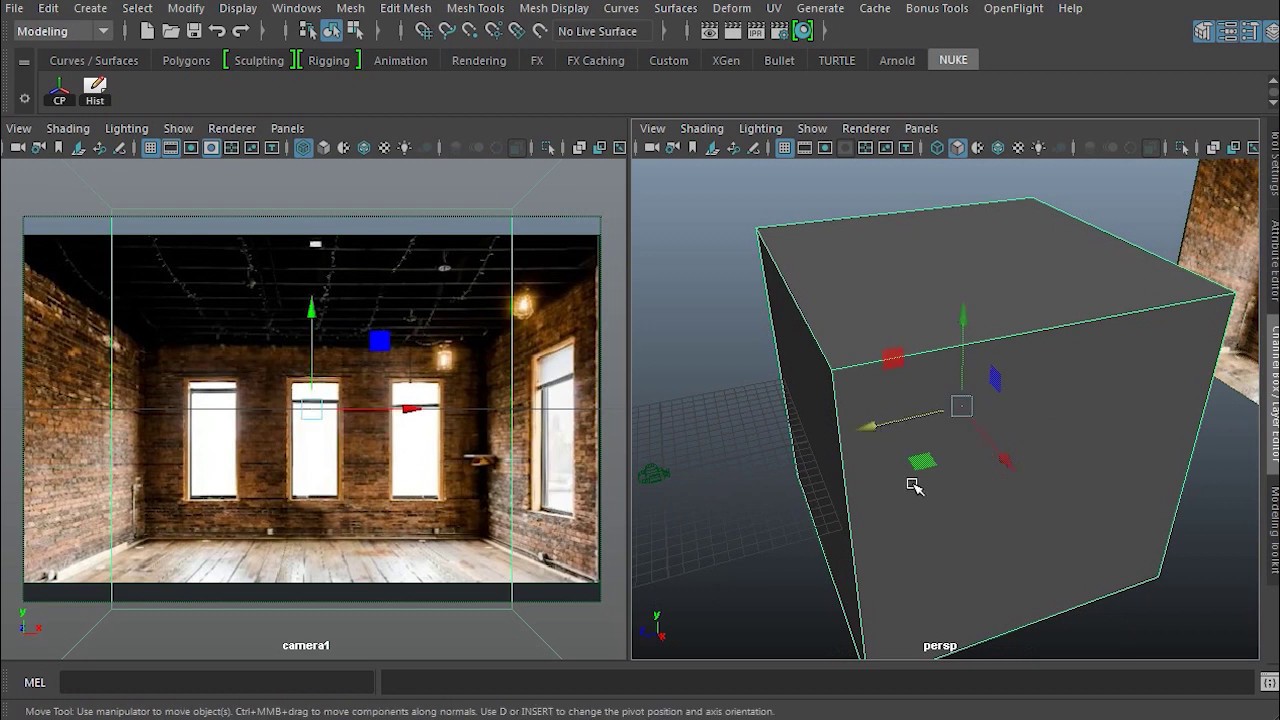This screenshot has width=1280, height=720.
Task: Show the Modeling Toolkit sidebar icon
Action: click(1203, 31)
